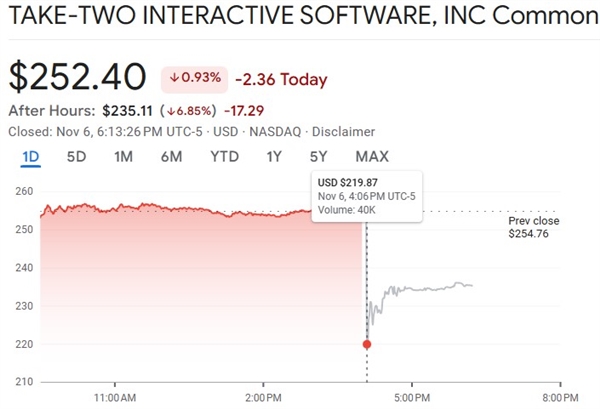Switch to the 1Y chart view

273,156
